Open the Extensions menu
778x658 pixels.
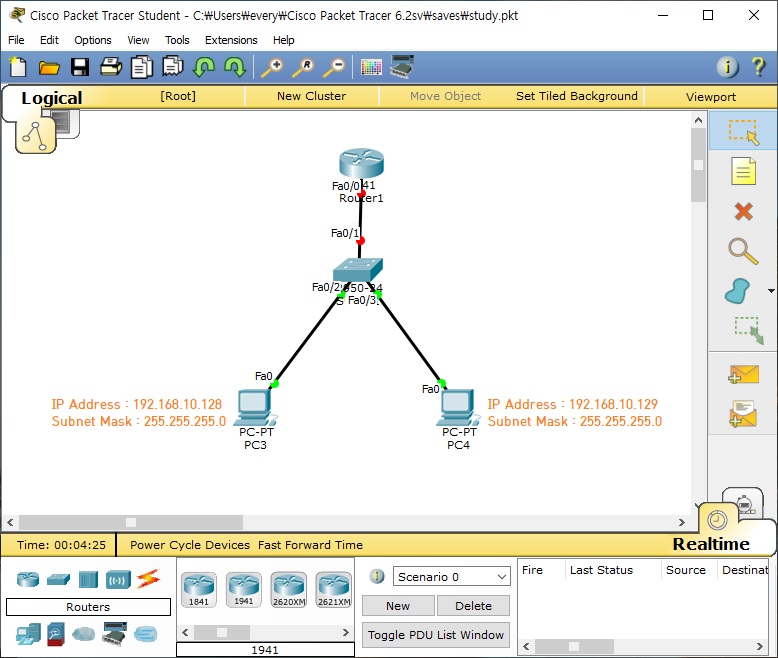pos(231,40)
